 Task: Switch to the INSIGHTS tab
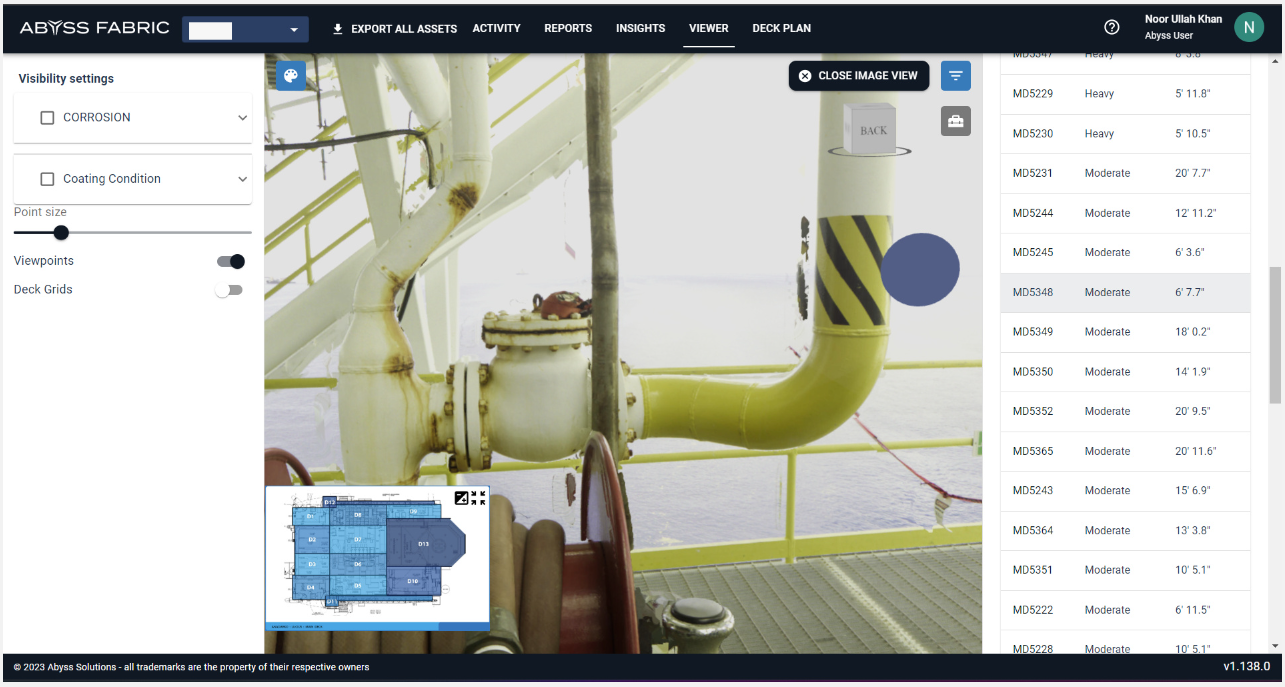(x=640, y=28)
